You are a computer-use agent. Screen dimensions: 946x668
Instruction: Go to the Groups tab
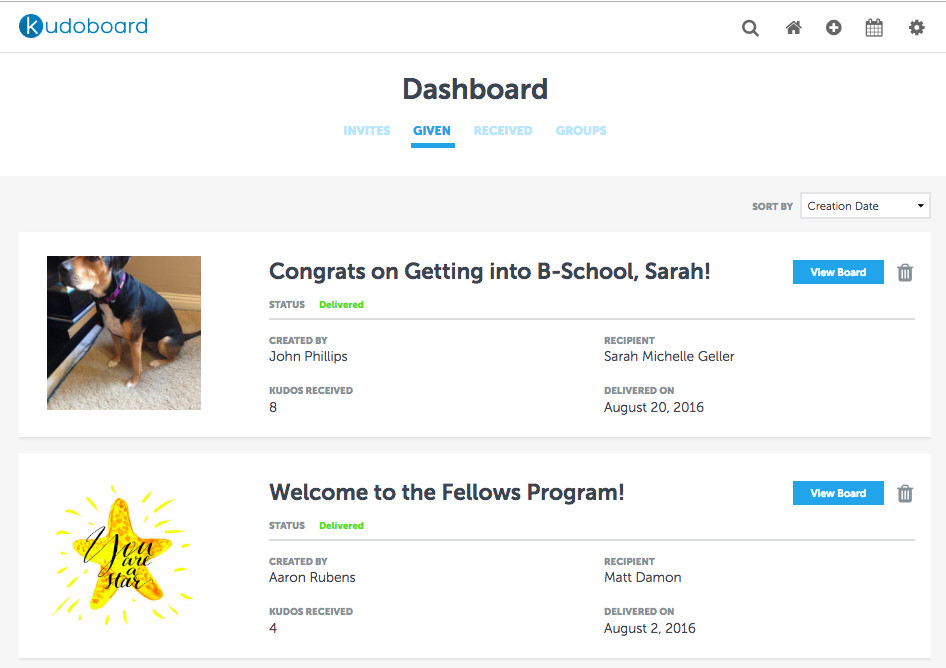581,131
